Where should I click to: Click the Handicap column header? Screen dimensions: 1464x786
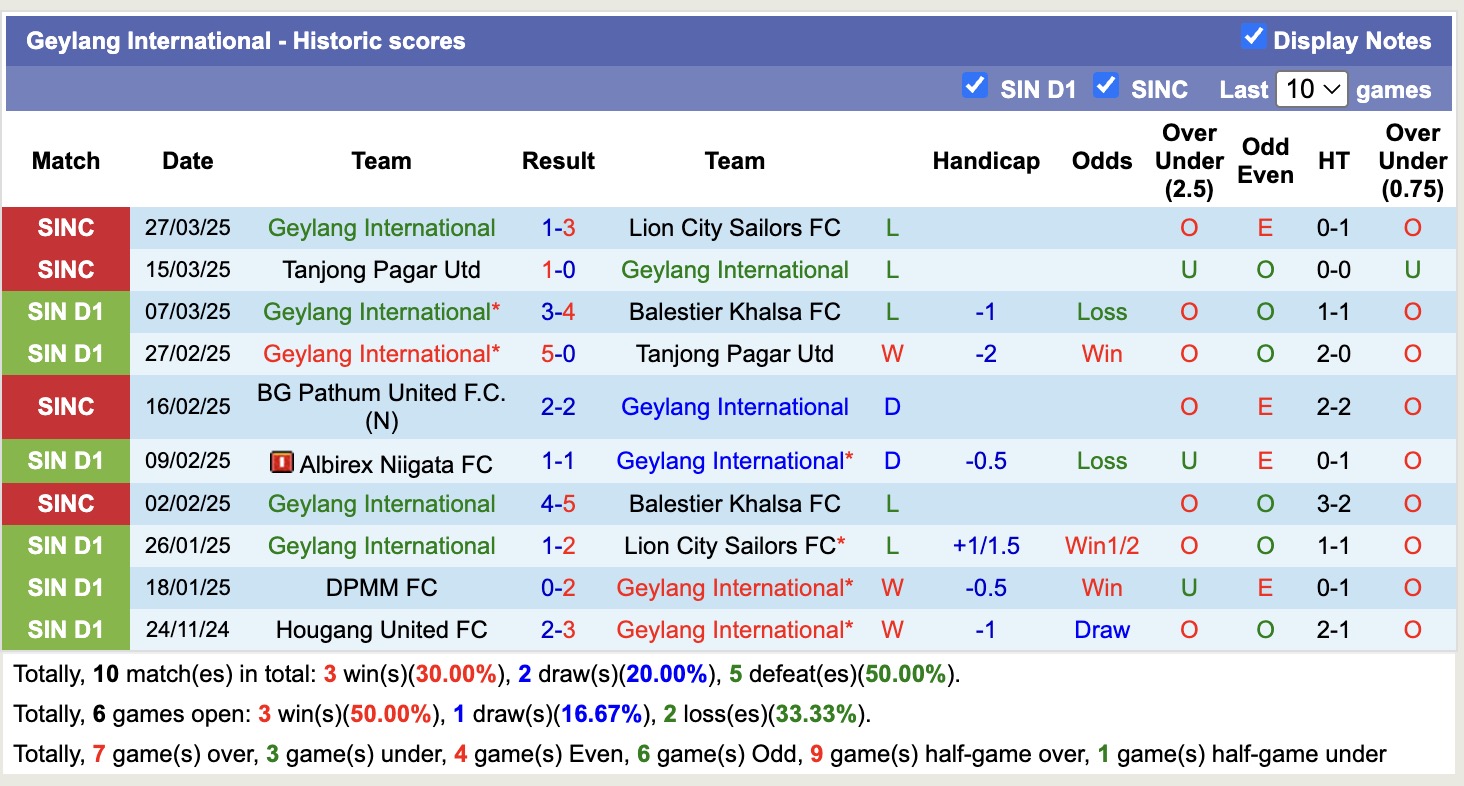click(x=985, y=161)
